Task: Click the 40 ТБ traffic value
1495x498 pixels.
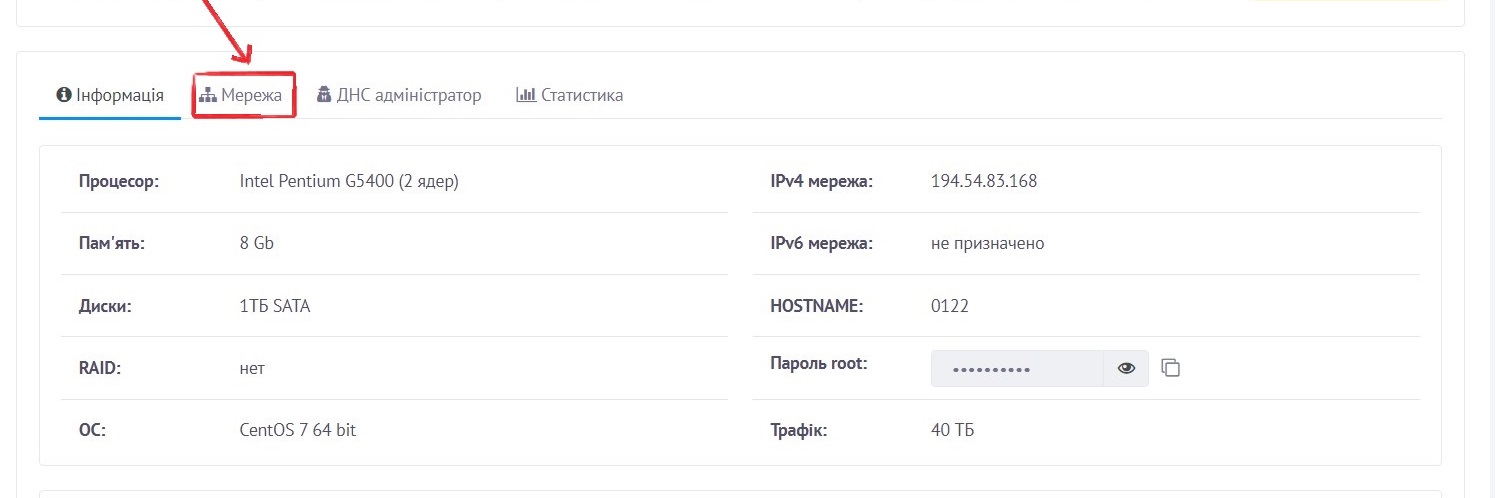Action: point(952,430)
